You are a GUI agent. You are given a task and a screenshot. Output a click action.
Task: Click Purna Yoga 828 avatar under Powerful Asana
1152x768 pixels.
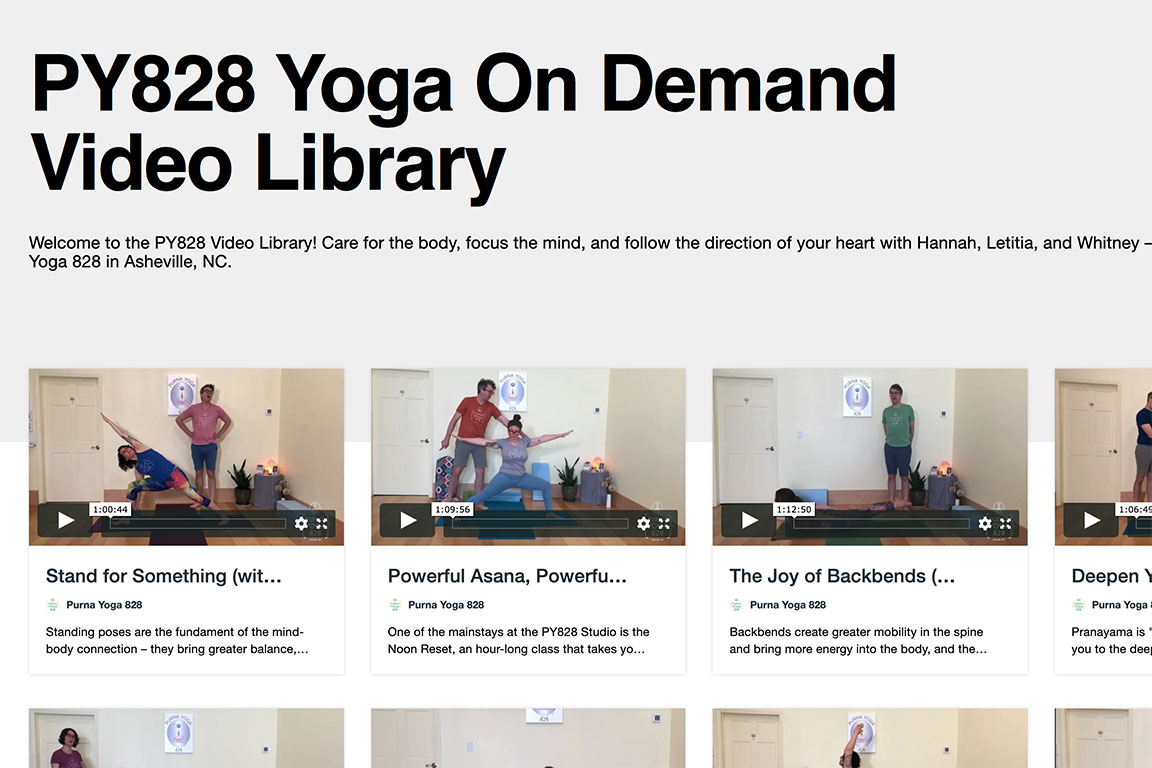[395, 605]
